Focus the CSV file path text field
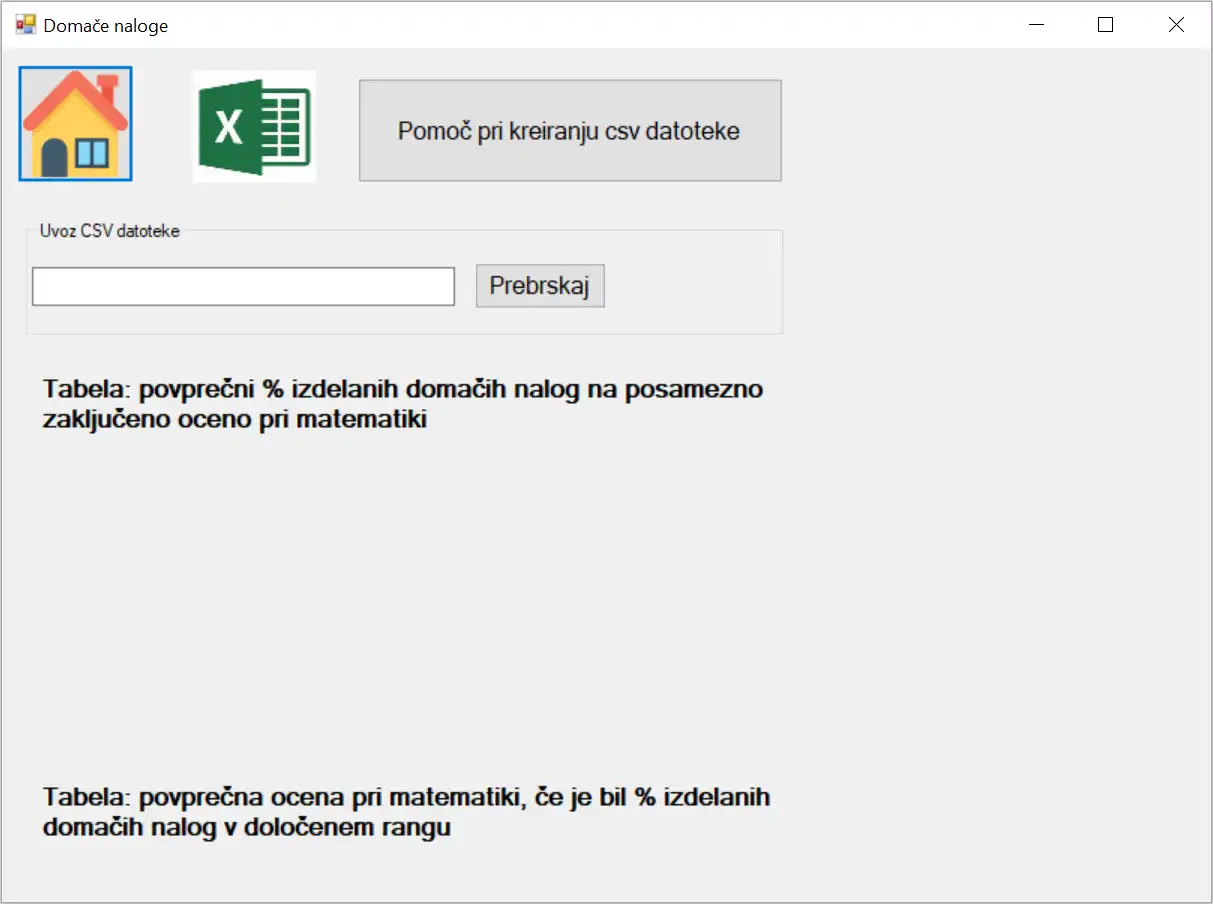 (x=243, y=286)
